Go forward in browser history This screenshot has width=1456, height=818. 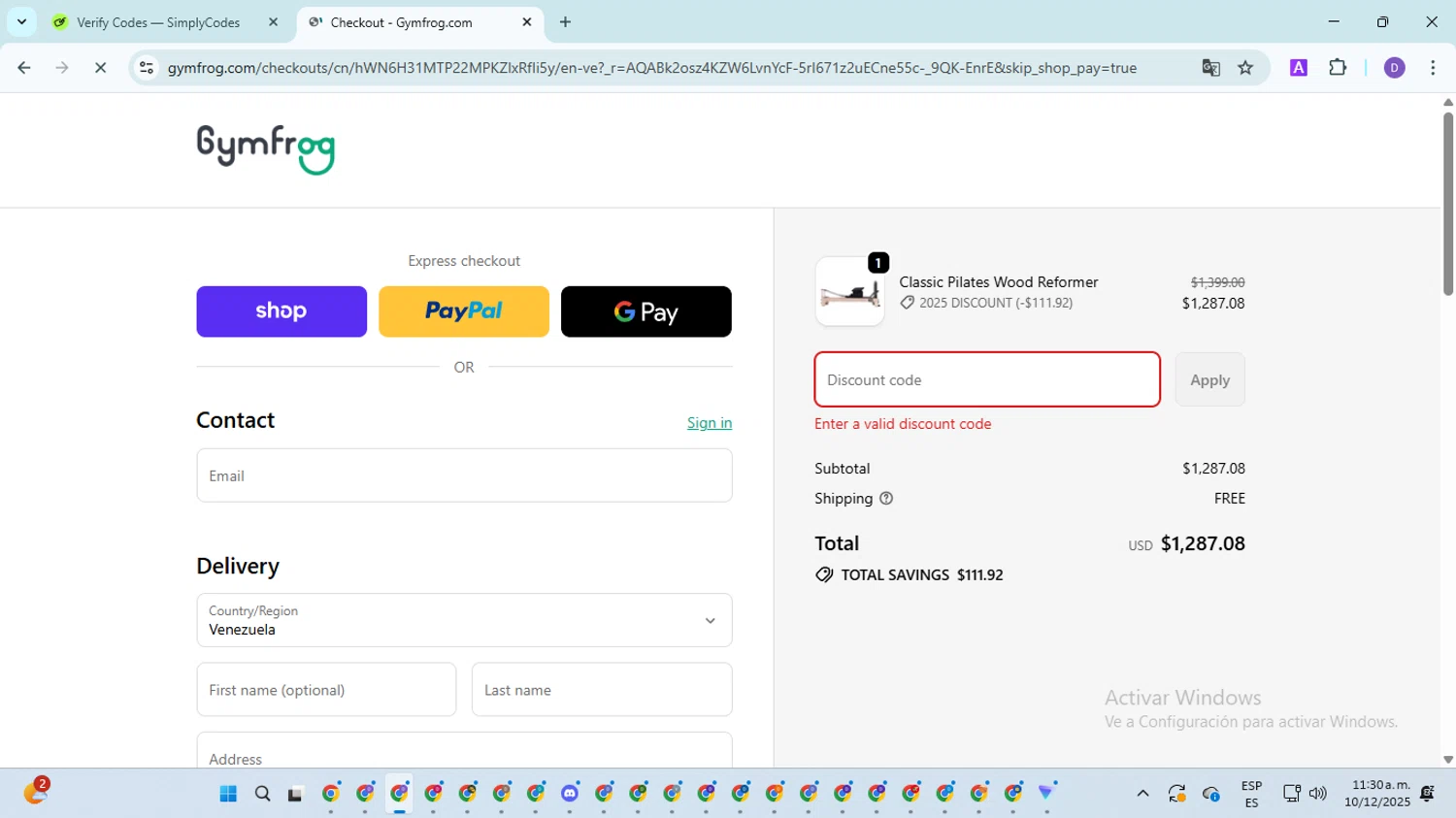pos(62,68)
